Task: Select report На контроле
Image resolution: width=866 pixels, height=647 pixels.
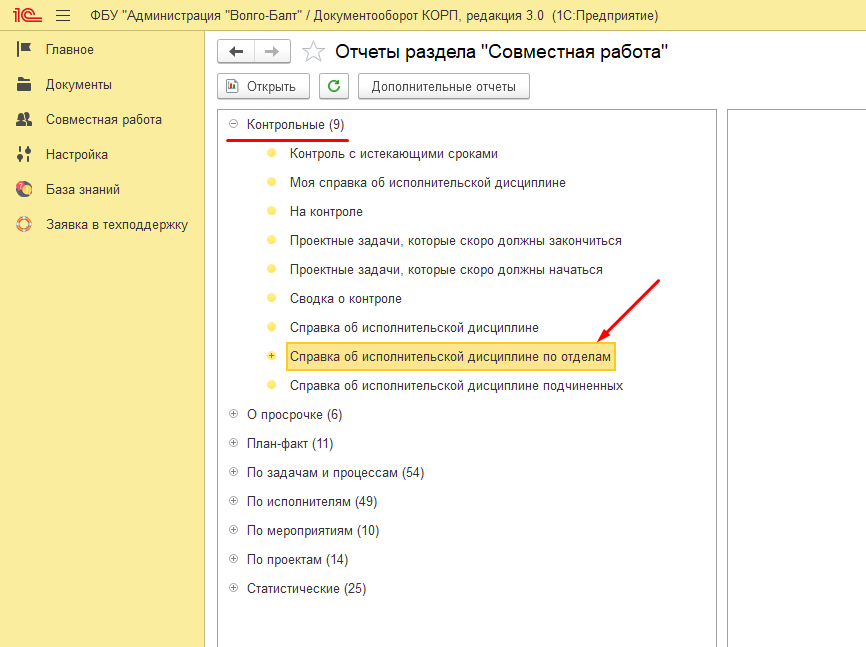Action: tap(326, 212)
